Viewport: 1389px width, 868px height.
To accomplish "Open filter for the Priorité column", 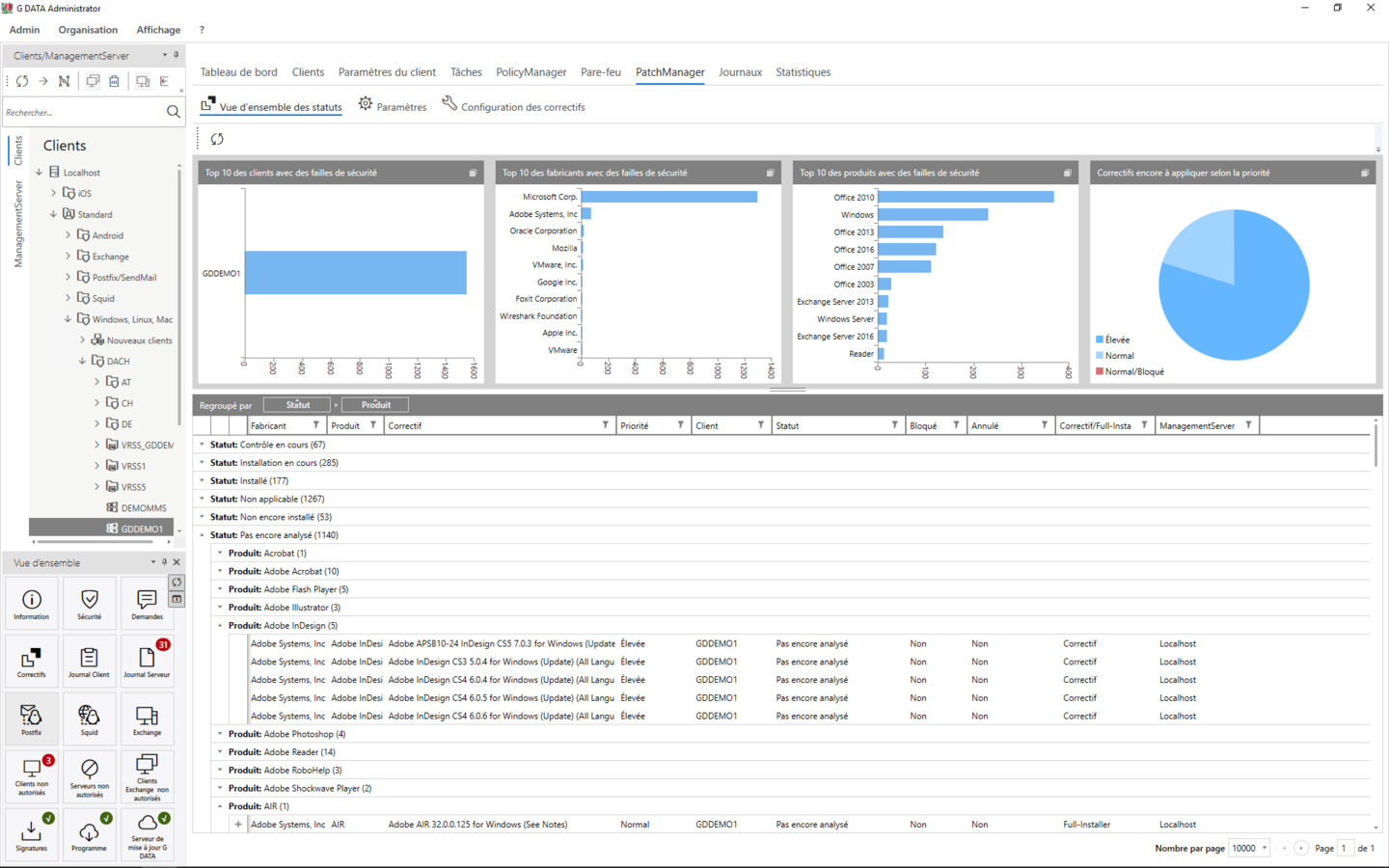I will pyautogui.click(x=680, y=425).
